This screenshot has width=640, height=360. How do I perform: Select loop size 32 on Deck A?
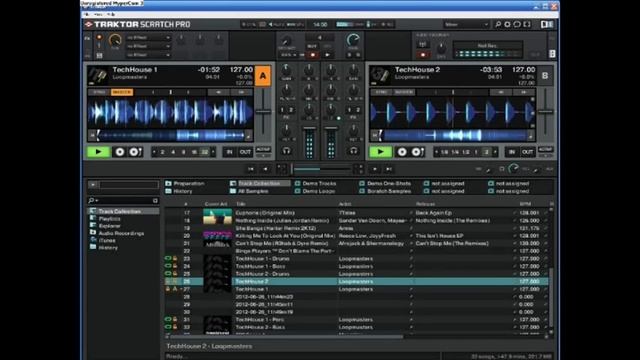click(204, 152)
